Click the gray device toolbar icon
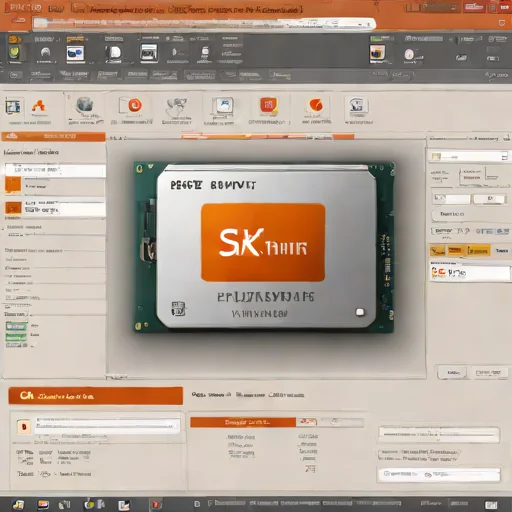 point(357,106)
